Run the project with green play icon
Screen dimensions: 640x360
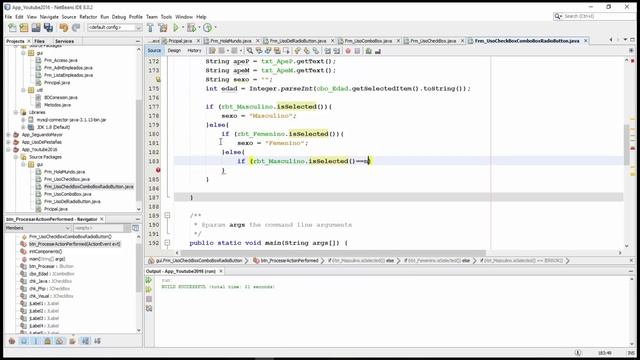coord(176,28)
